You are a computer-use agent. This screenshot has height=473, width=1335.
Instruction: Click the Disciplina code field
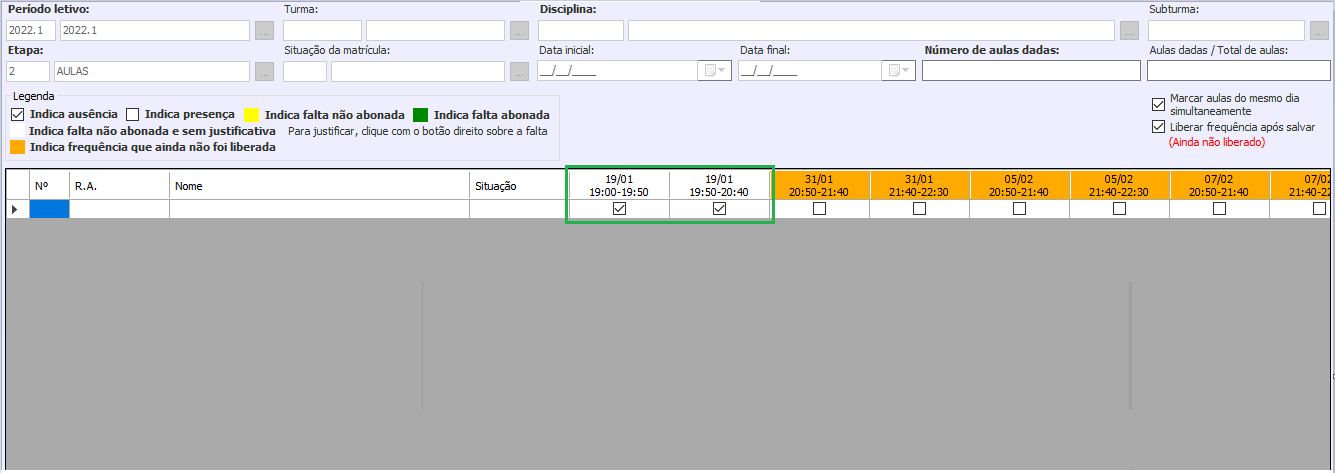[581, 30]
